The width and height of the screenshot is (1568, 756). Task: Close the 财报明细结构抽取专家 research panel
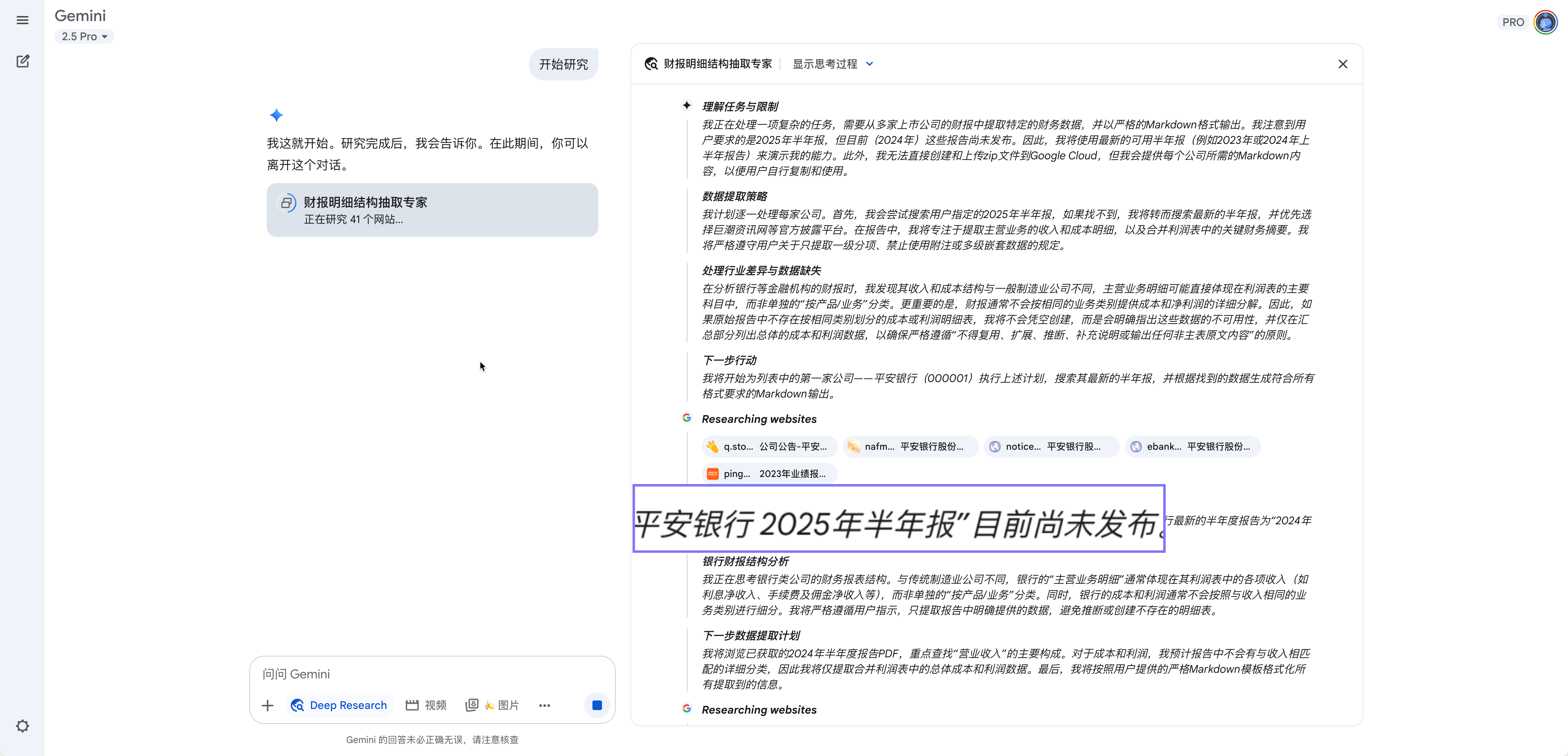click(x=1343, y=63)
